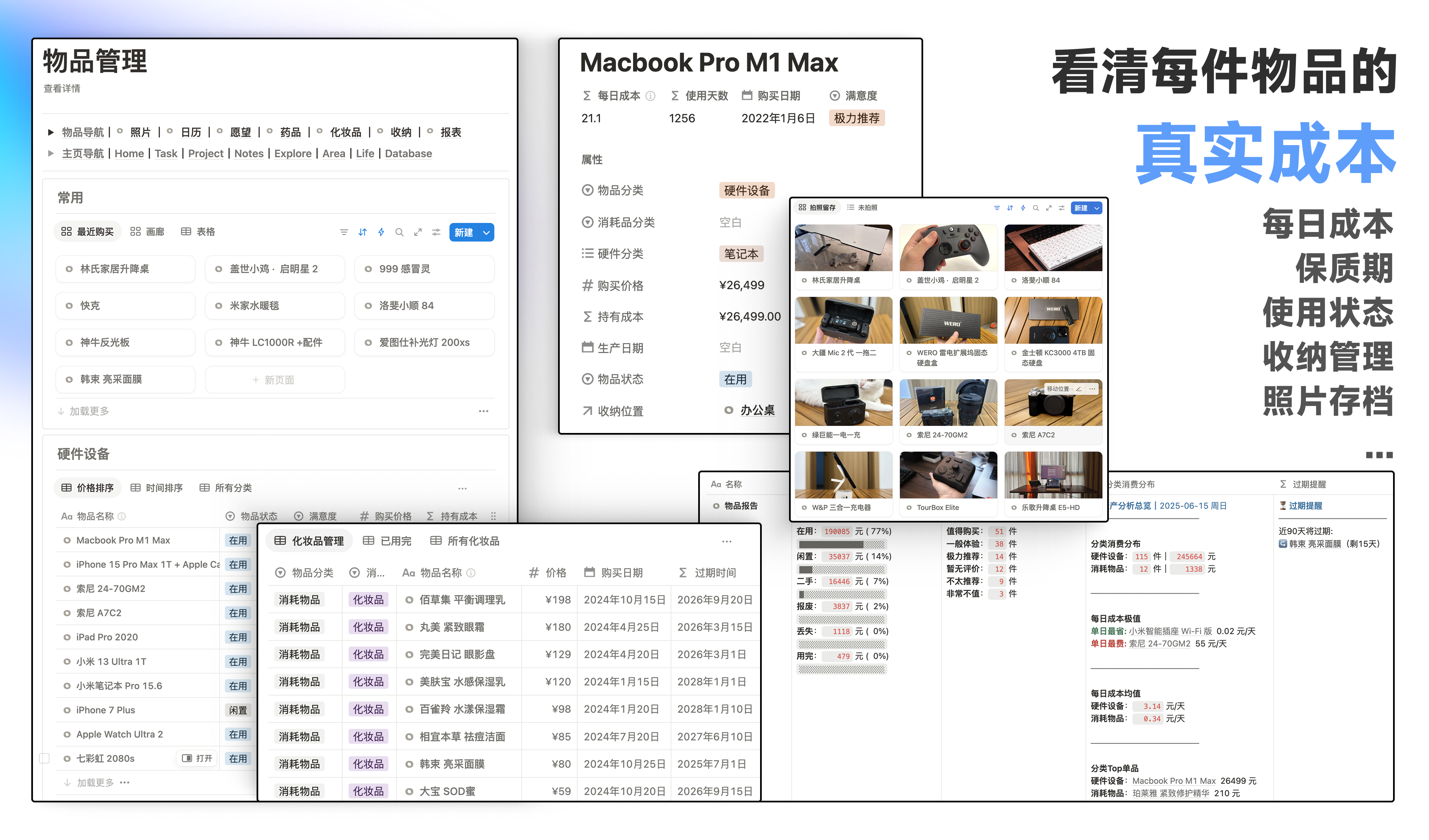Click 加载更多 under the 常用 gallery

tap(83, 411)
